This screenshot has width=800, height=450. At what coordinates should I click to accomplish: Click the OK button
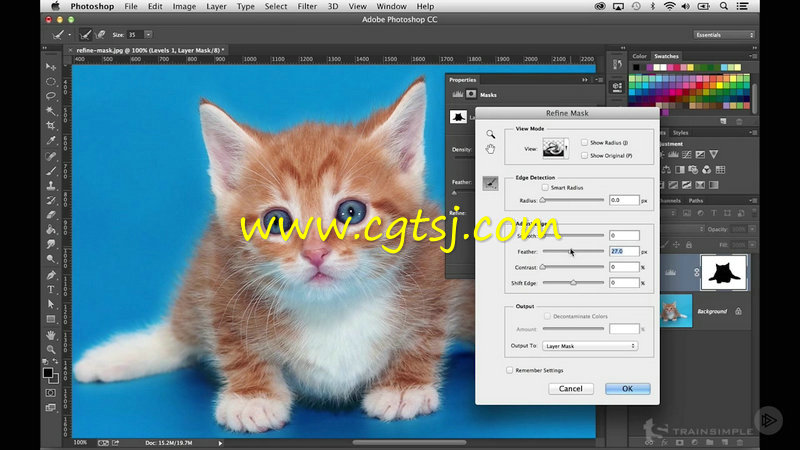[628, 389]
